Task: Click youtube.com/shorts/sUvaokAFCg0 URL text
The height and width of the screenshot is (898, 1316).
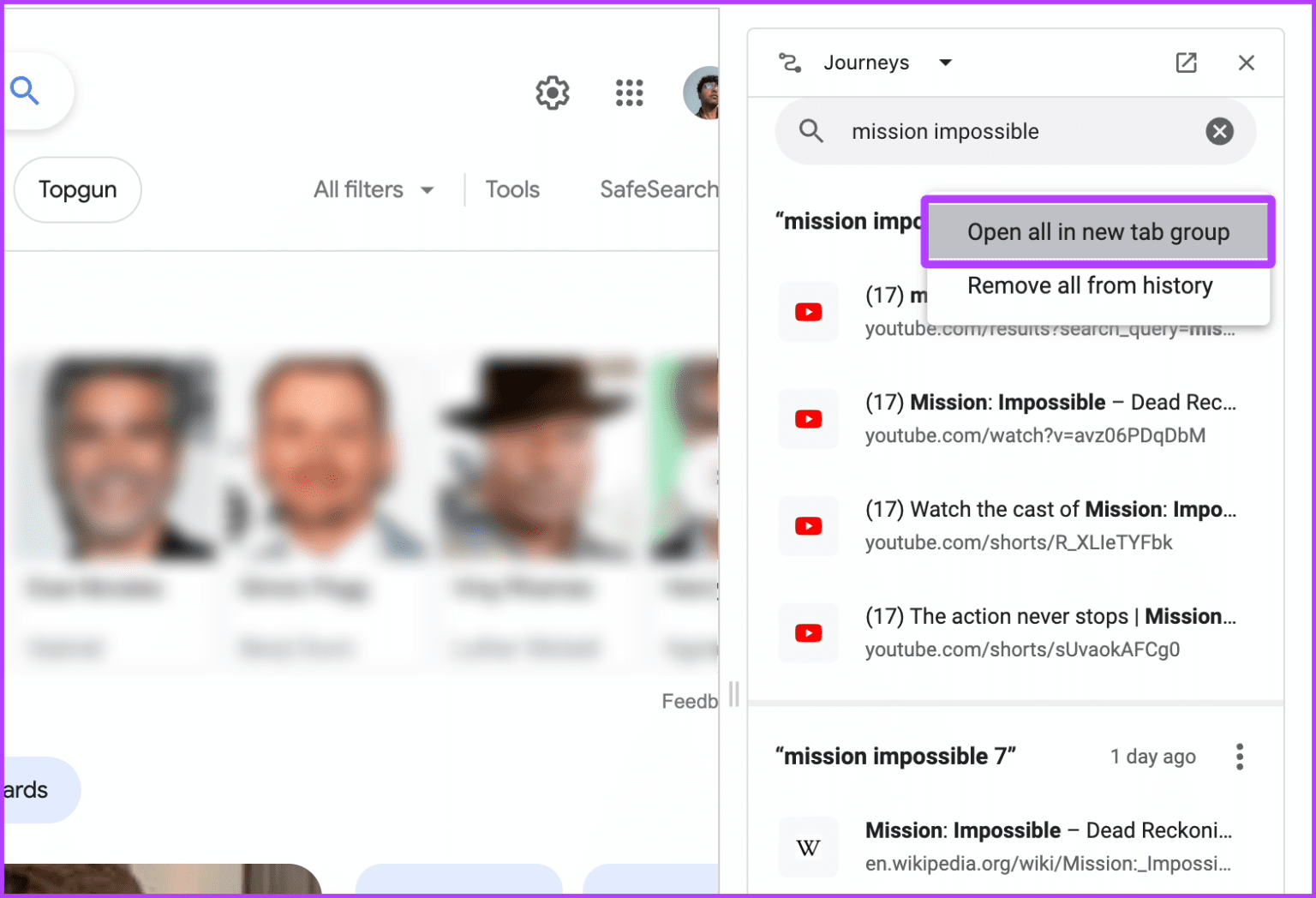Action: [x=1022, y=650]
